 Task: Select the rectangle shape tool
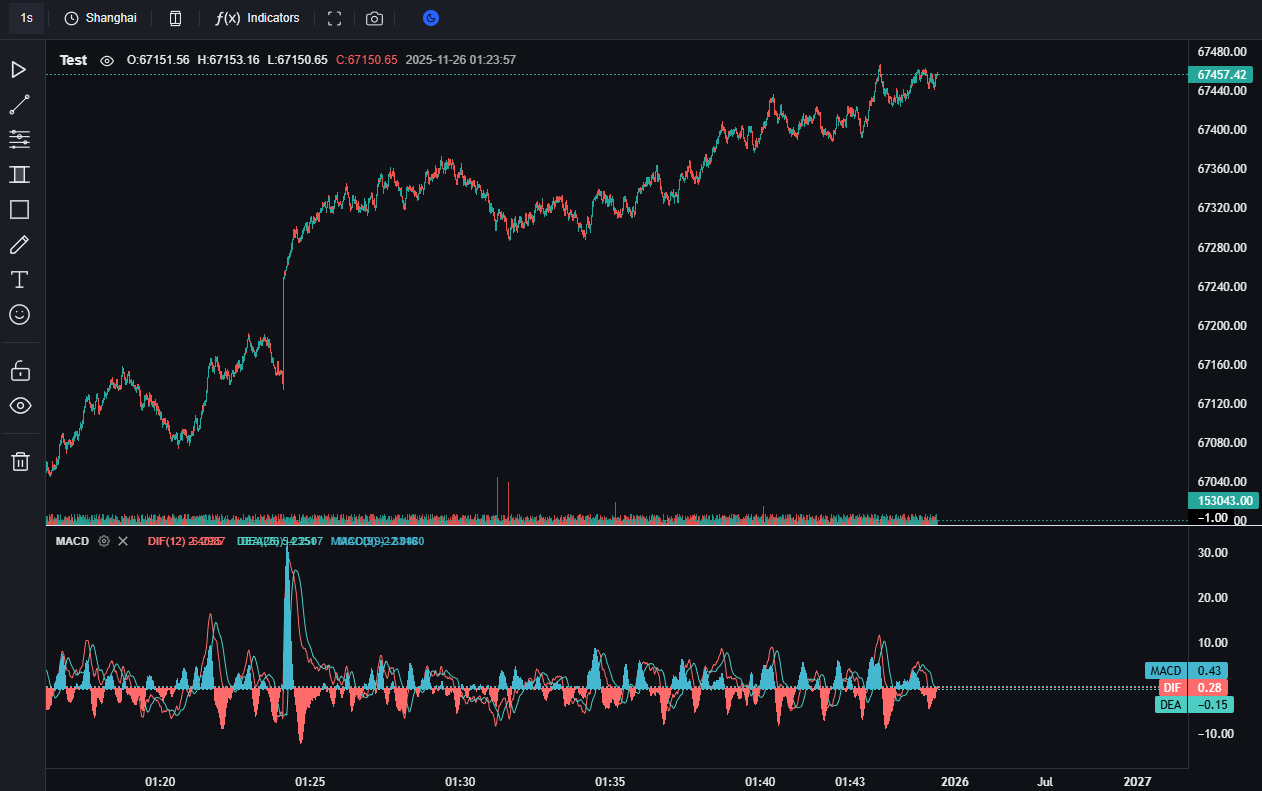(19, 209)
